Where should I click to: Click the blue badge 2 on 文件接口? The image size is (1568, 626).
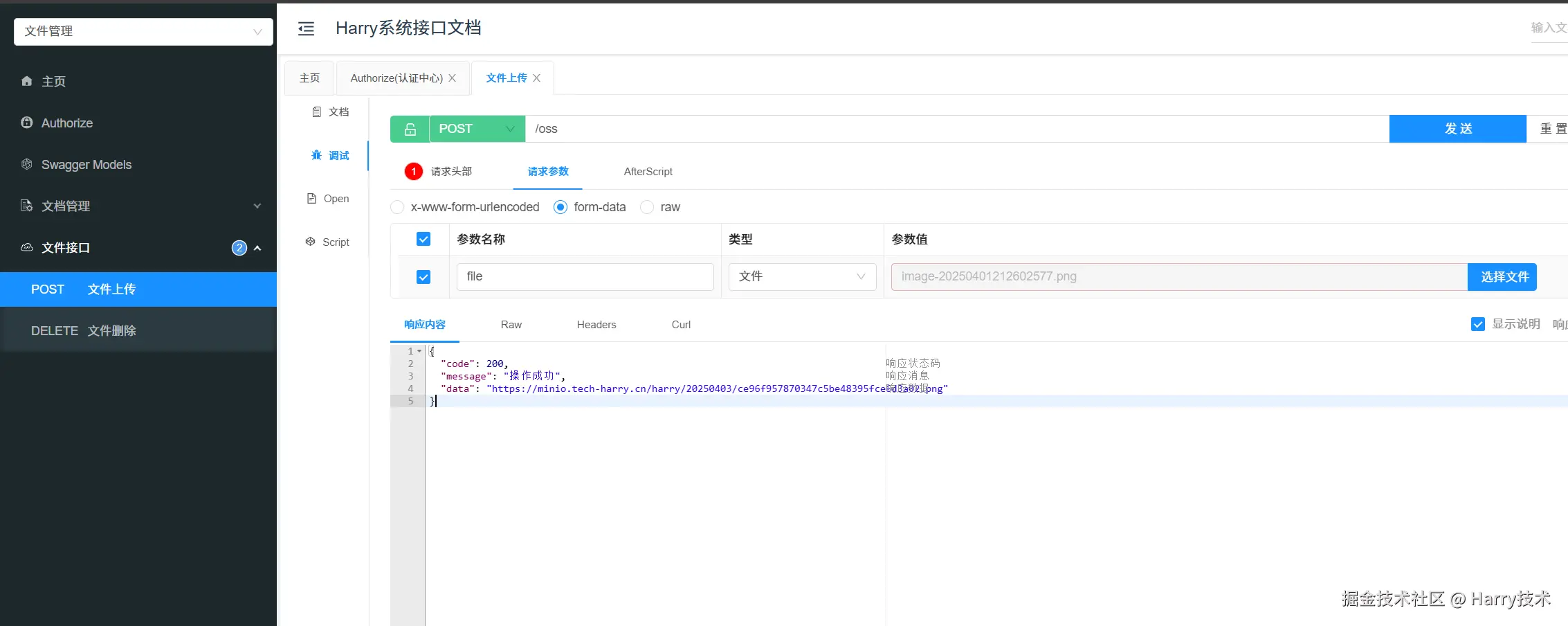[x=239, y=248]
